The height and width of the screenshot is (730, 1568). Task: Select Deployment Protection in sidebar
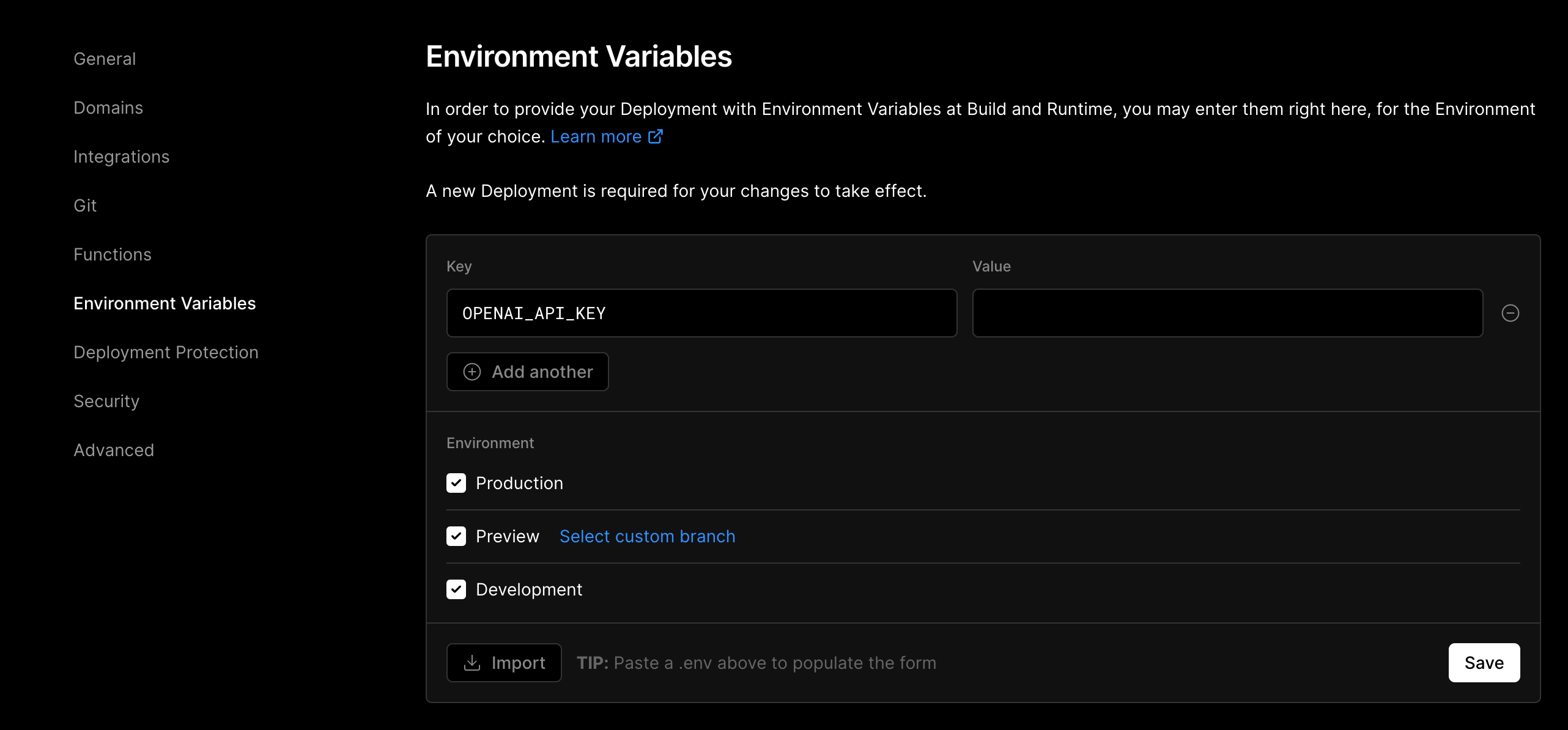[166, 352]
